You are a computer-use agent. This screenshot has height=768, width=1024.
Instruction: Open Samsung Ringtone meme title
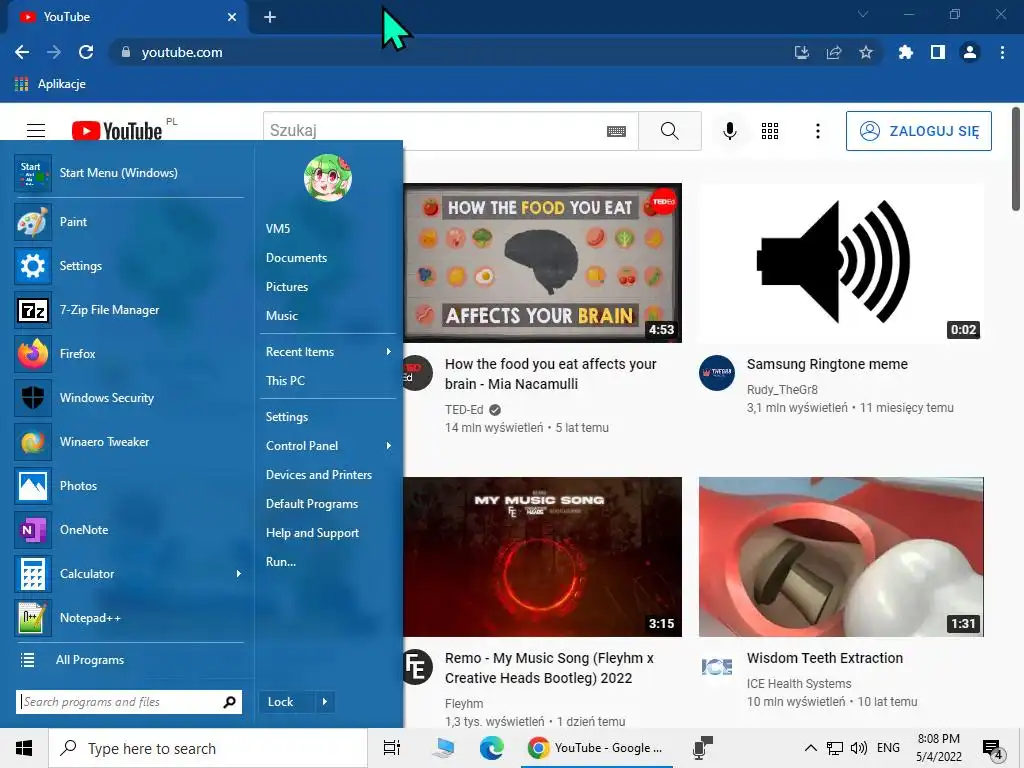pos(827,364)
